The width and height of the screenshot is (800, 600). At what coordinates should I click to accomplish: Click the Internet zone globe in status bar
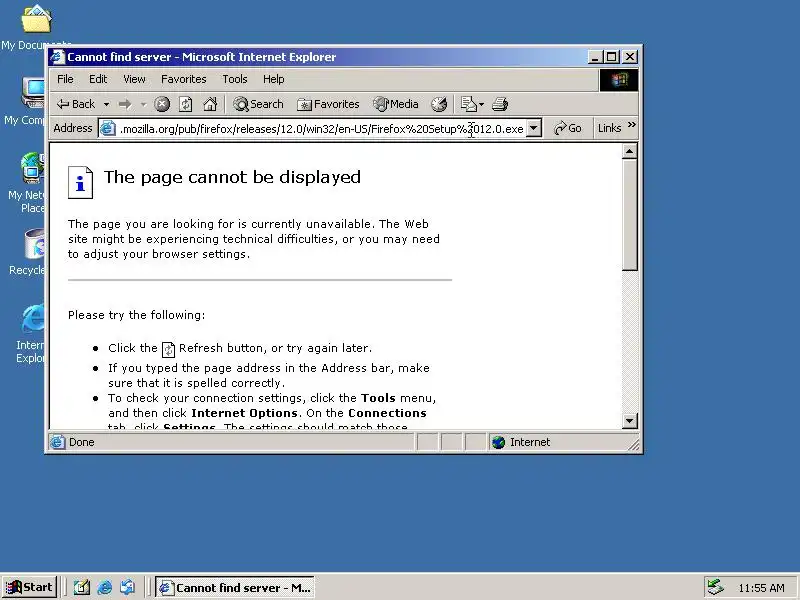tap(498, 442)
